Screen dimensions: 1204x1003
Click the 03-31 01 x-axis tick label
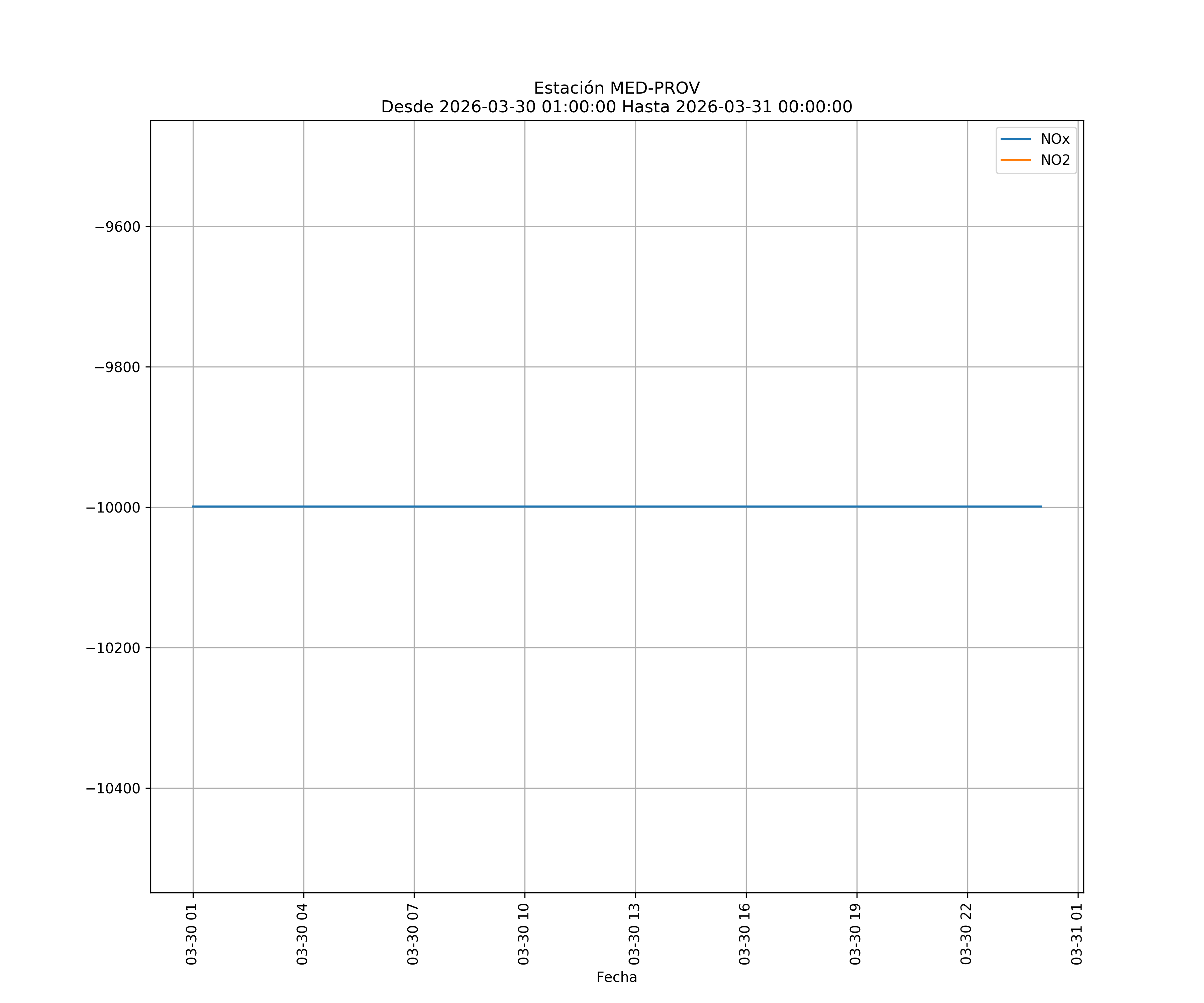point(1077,934)
